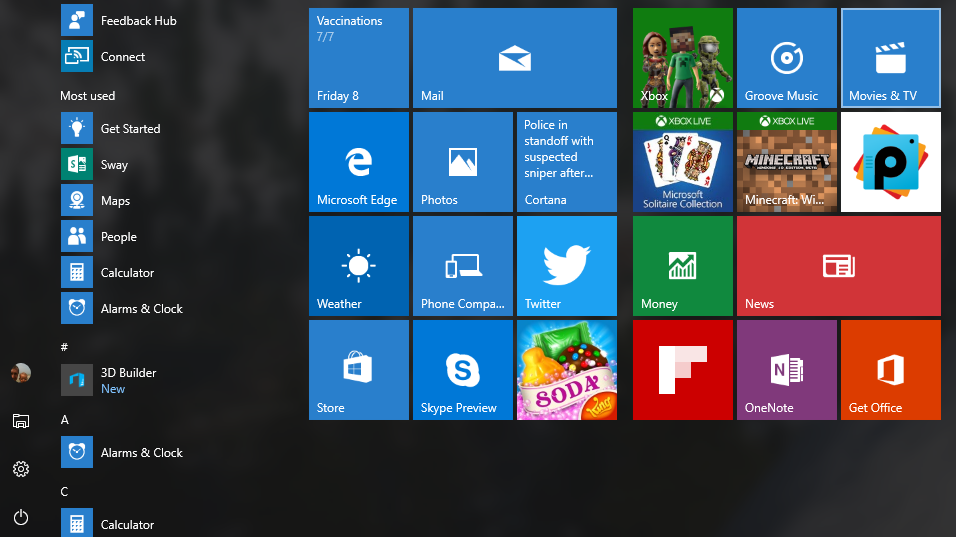Open File Explorer from the left rail
The height and width of the screenshot is (537, 956).
coord(21,421)
